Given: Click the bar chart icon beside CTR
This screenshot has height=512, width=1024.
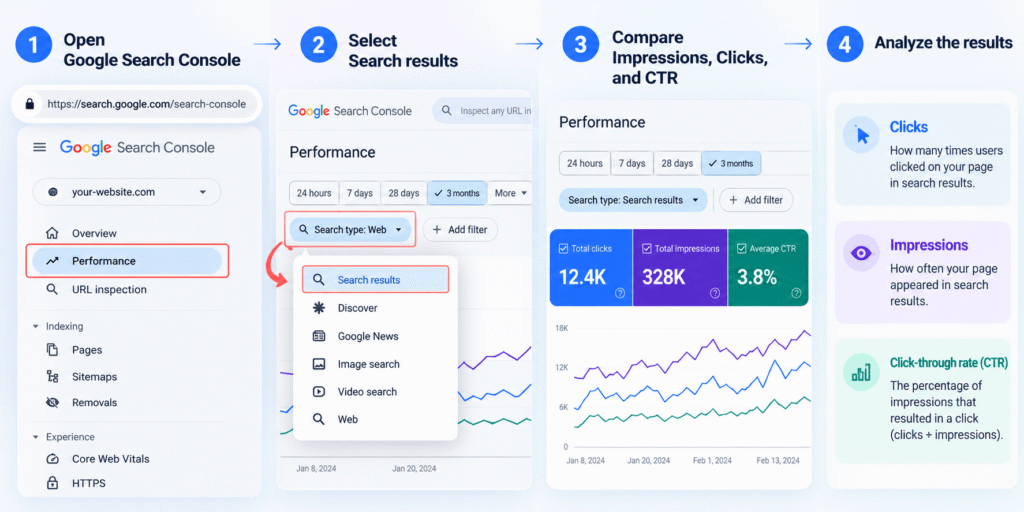Looking at the screenshot, I should pyautogui.click(x=861, y=373).
